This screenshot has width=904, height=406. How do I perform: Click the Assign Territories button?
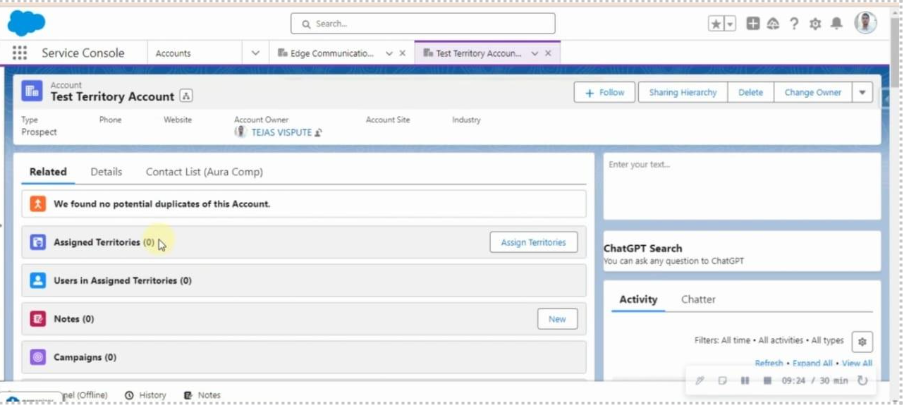coord(533,242)
